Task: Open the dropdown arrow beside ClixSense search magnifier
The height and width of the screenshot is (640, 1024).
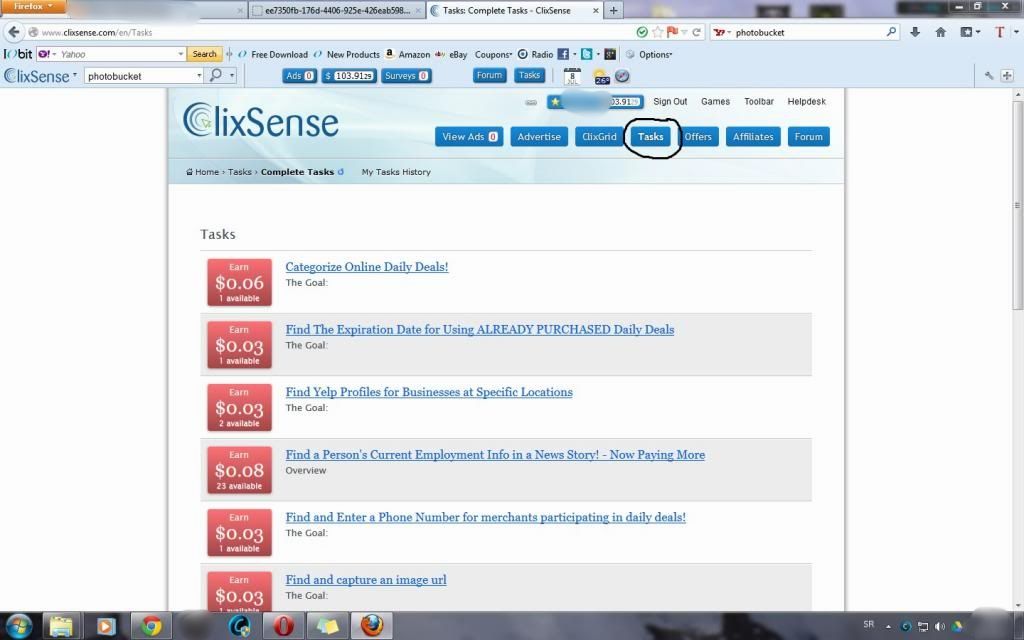Action: click(232, 76)
